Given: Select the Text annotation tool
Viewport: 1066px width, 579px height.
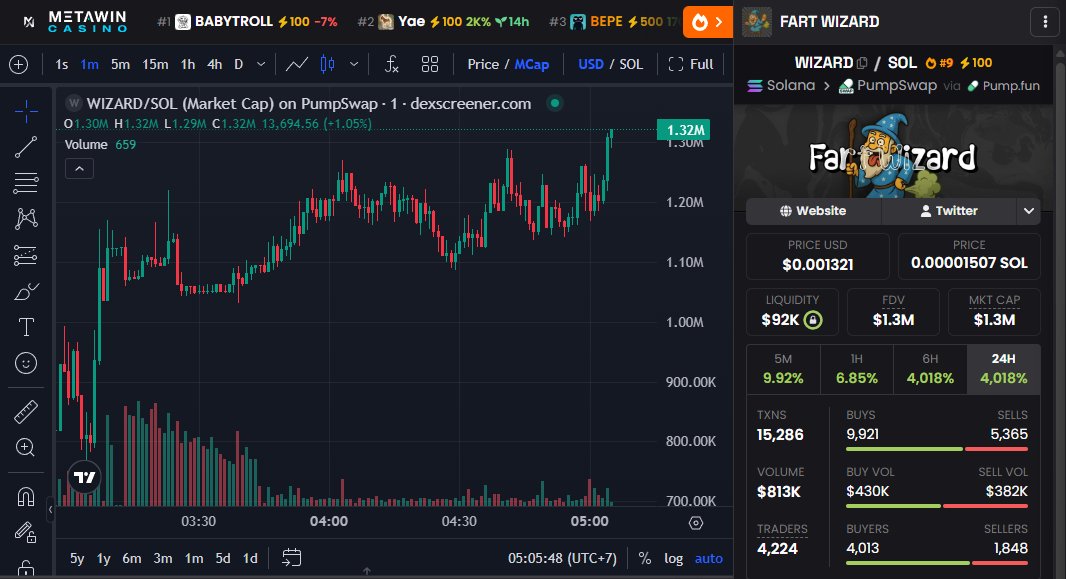Looking at the screenshot, I should point(26,328).
